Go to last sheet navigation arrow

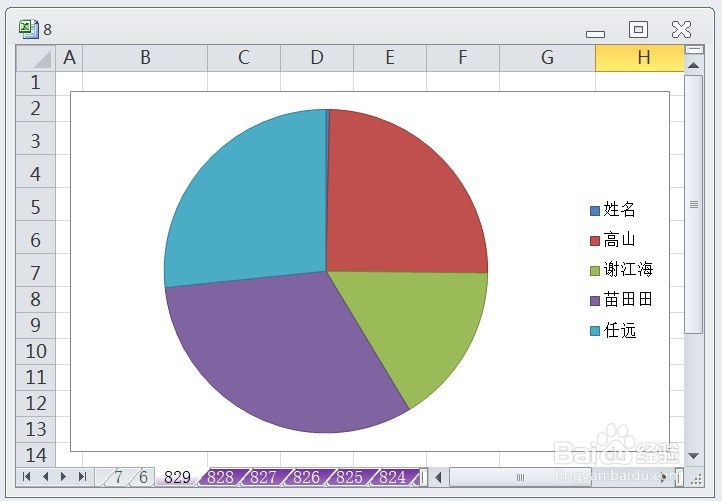pos(82,477)
